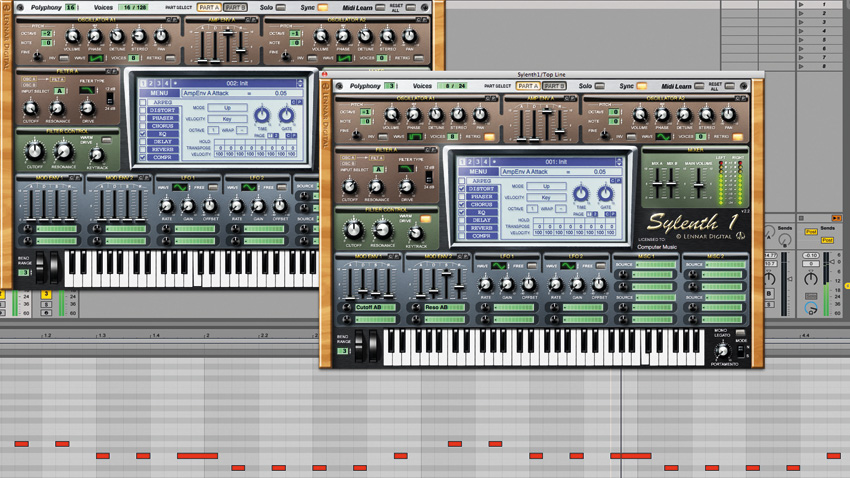The image size is (850, 478).
Task: Select PART B in front Sylenth1 window
Action: pyautogui.click(x=554, y=86)
